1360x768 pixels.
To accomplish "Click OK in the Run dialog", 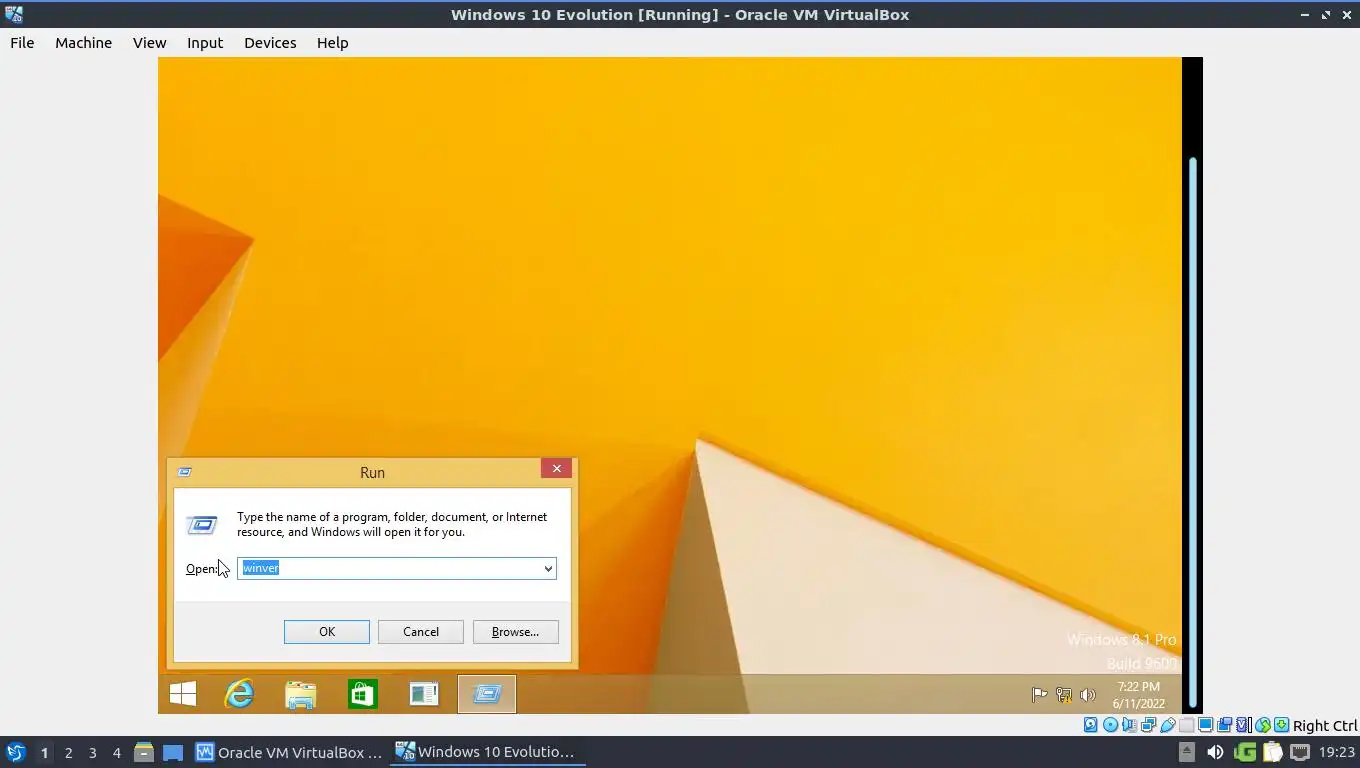I will 327,632.
